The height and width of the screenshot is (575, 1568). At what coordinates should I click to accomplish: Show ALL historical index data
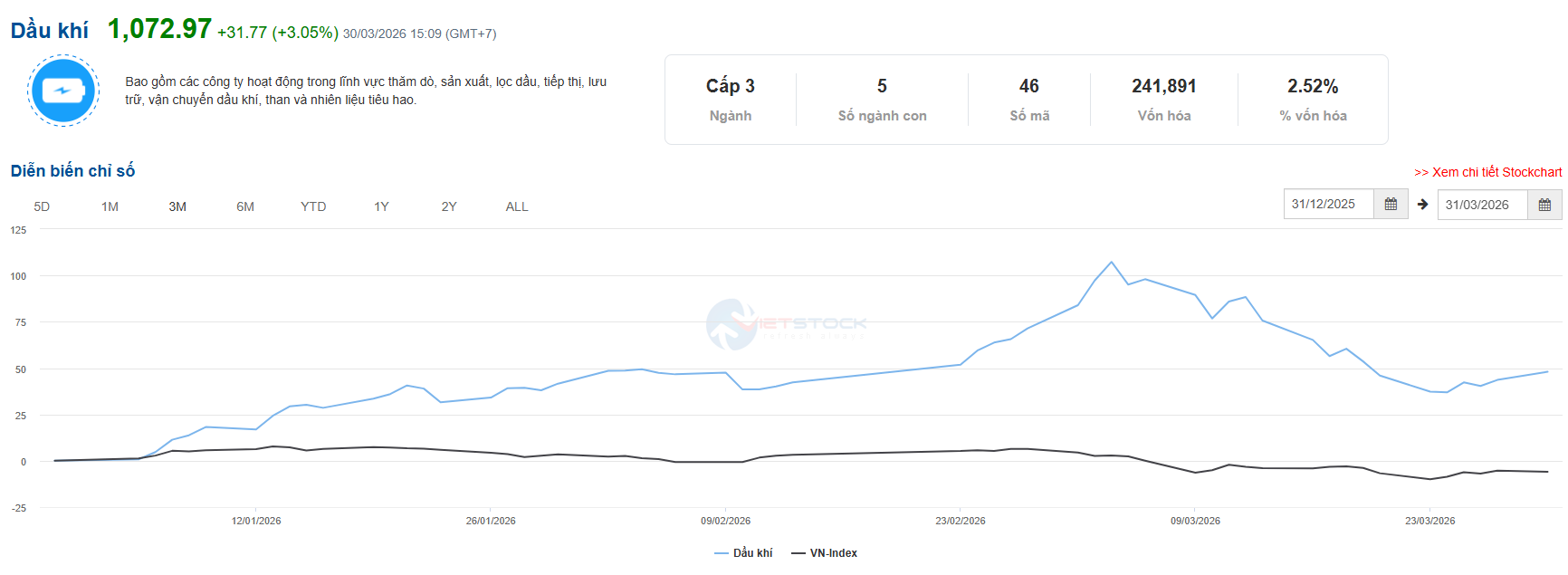[x=517, y=206]
